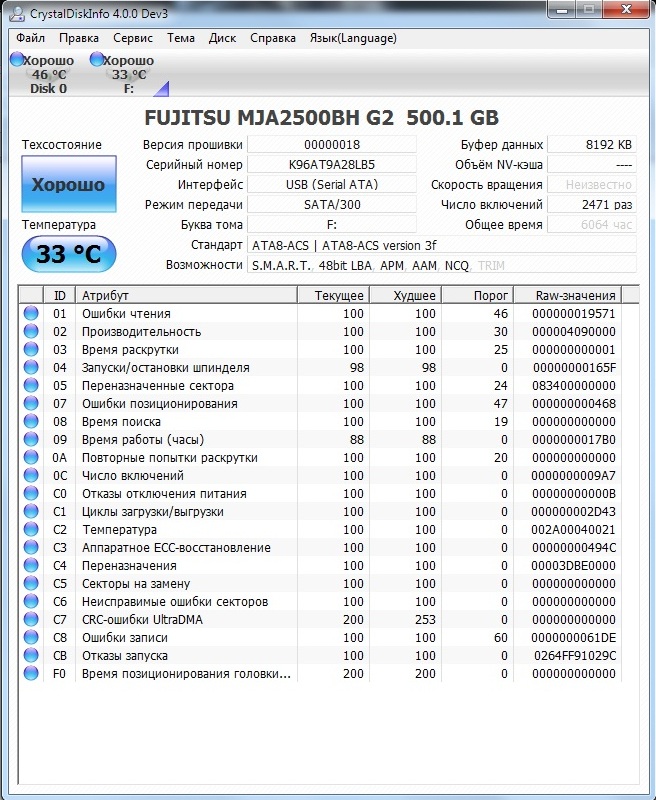Open the Файл menu
This screenshot has height=800, width=656.
[30, 38]
